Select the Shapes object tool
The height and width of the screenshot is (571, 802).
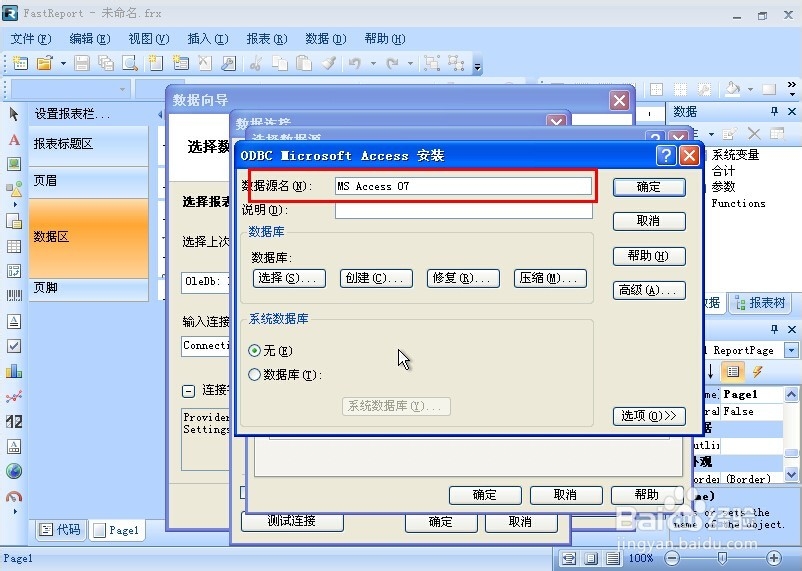click(x=14, y=189)
